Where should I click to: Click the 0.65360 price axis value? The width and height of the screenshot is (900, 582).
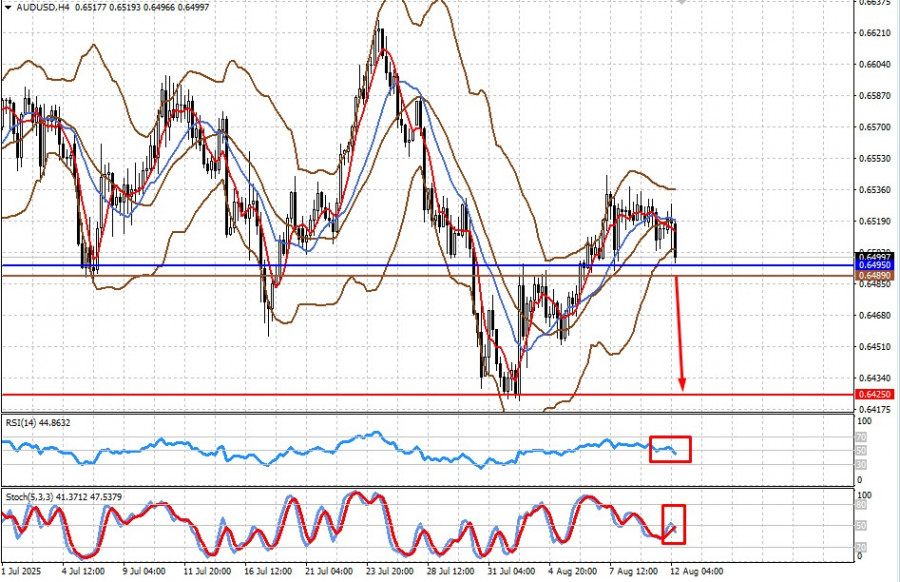(x=875, y=190)
